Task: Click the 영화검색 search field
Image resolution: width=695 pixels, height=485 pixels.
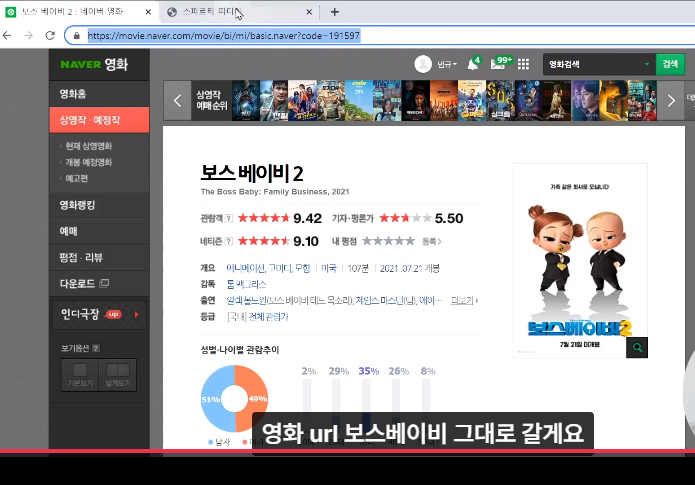Action: (x=594, y=64)
